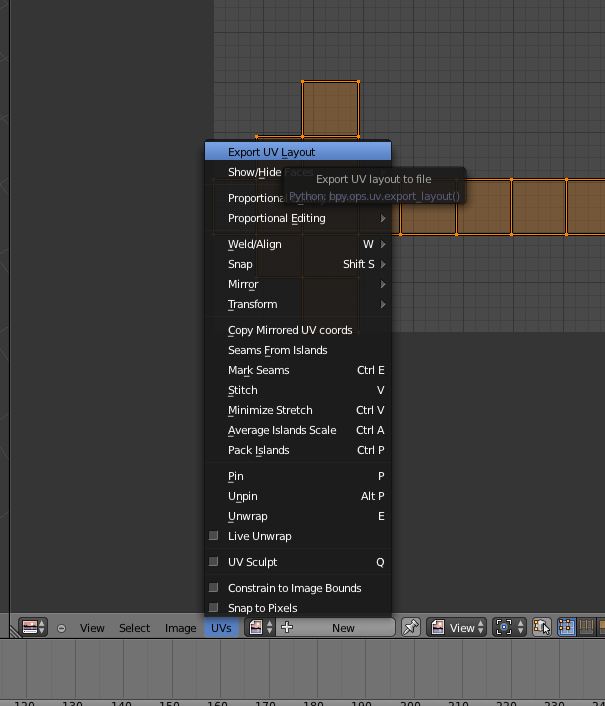
Task: Expand the Proportional Editing submenu
Action: (298, 218)
